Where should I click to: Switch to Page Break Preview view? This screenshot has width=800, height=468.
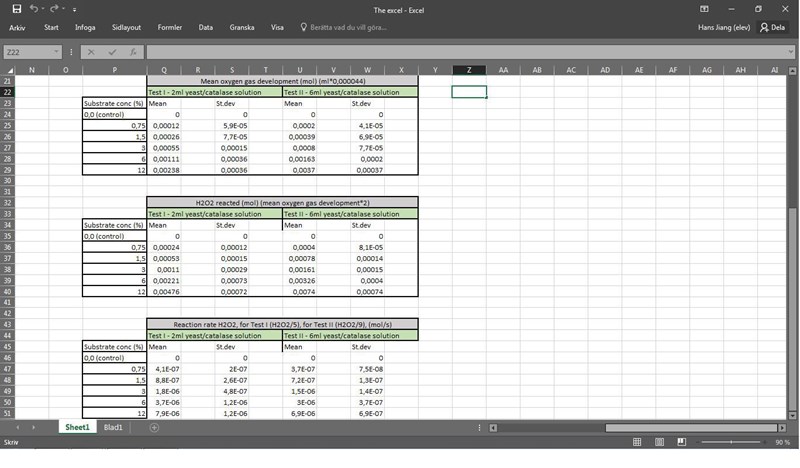point(679,442)
